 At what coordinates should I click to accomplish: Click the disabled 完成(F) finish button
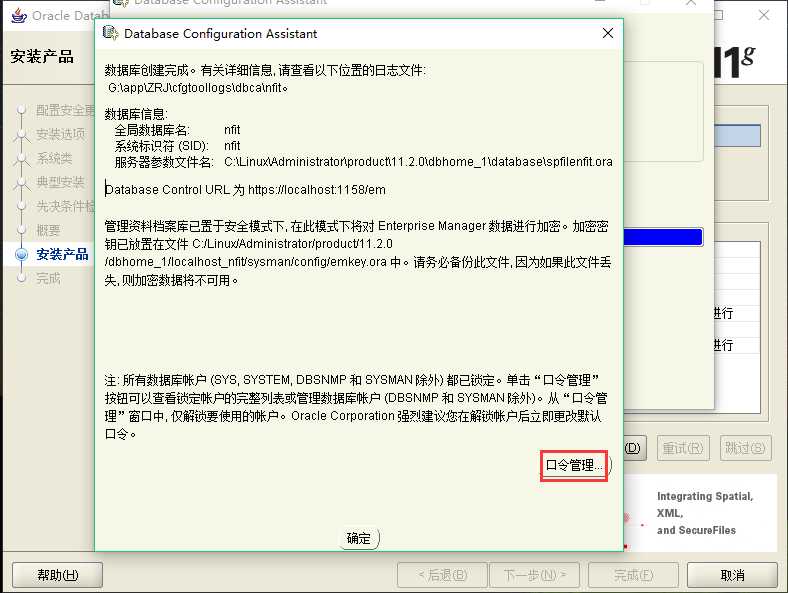(x=633, y=575)
